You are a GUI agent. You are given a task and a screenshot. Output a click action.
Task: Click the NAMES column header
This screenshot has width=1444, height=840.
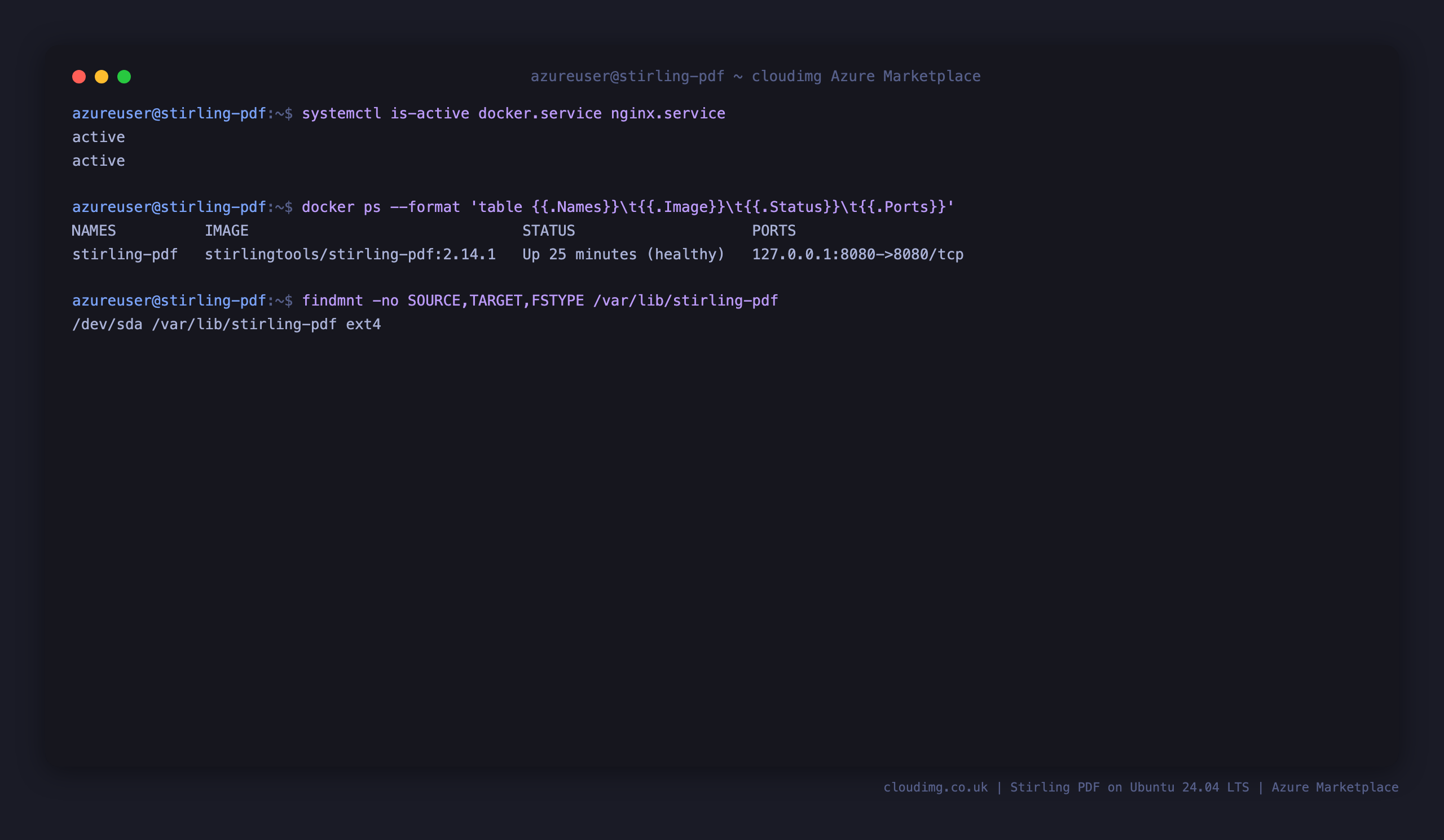click(x=94, y=230)
